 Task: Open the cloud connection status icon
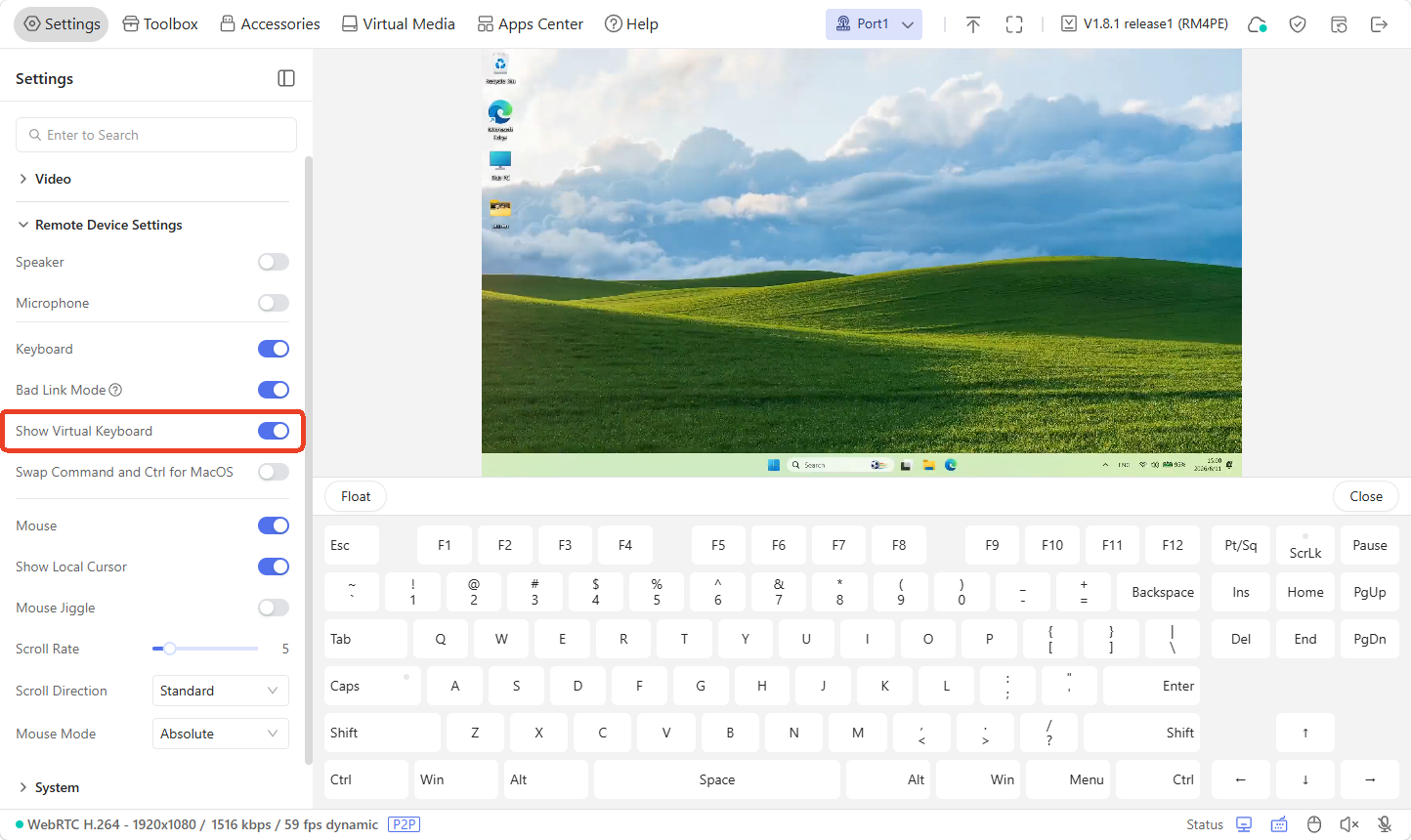coord(1258,24)
